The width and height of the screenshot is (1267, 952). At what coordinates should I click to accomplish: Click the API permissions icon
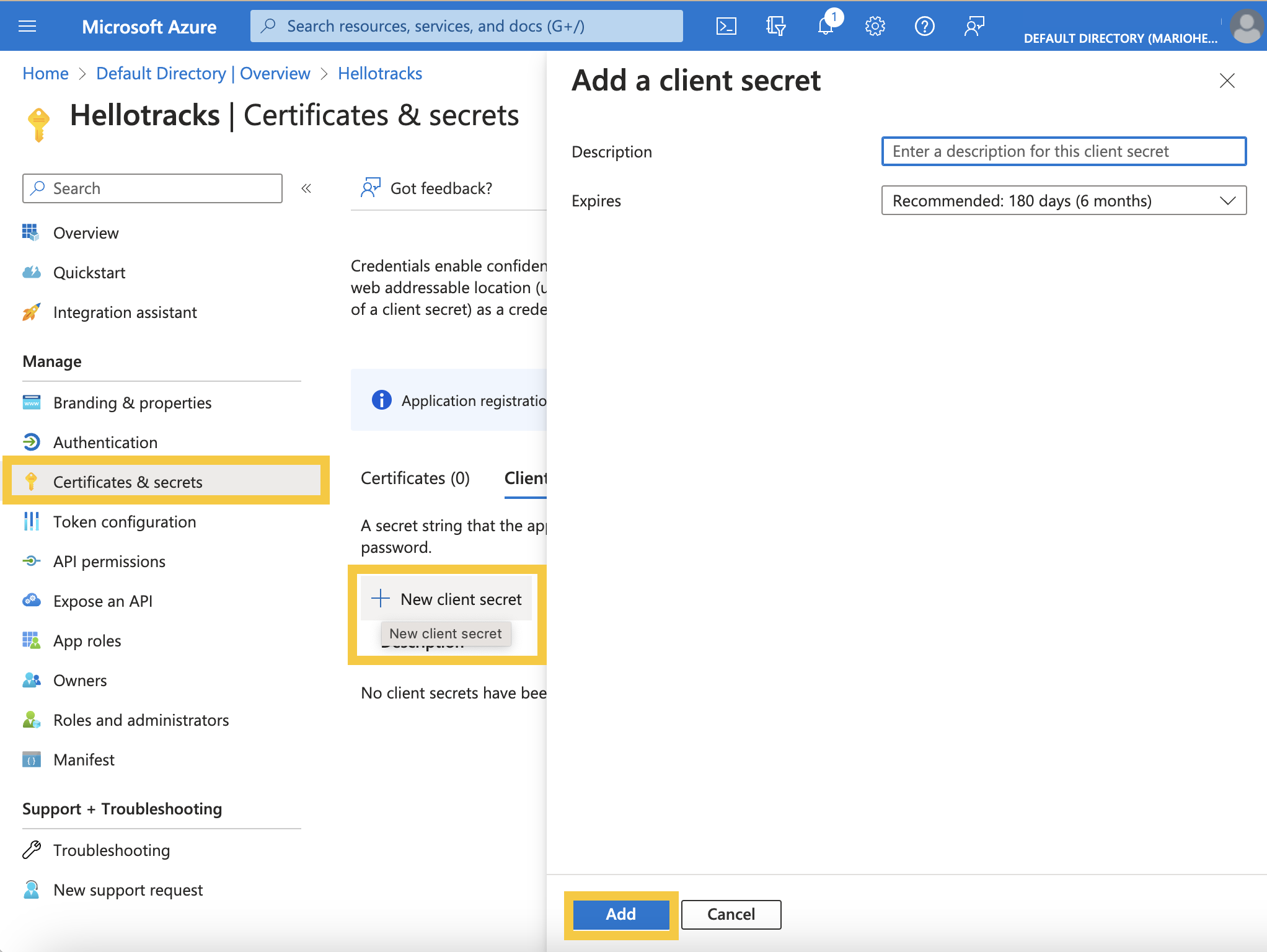[31, 561]
